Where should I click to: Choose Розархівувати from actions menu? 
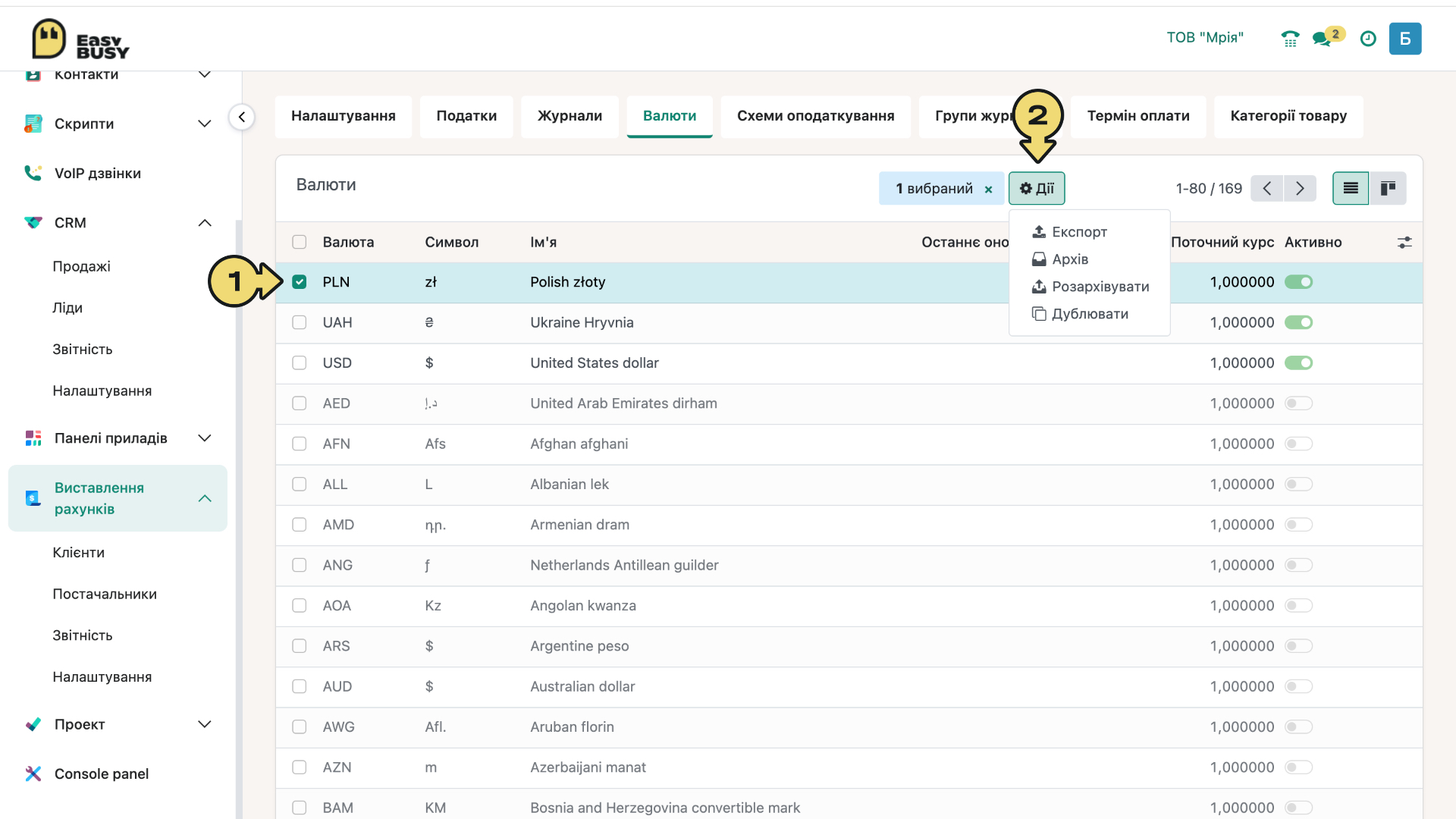point(1090,287)
